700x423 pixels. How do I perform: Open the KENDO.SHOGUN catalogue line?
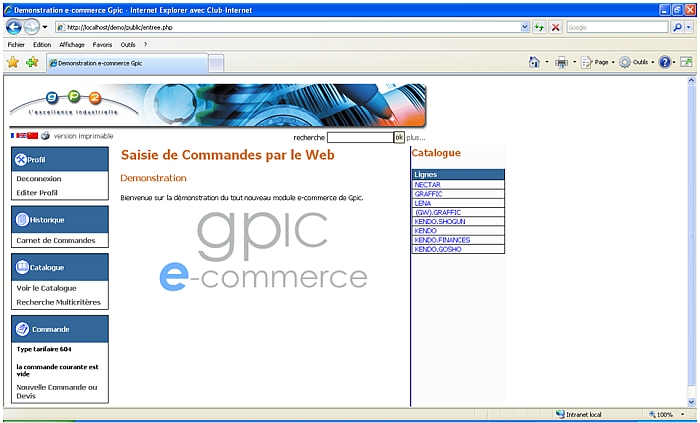440,221
